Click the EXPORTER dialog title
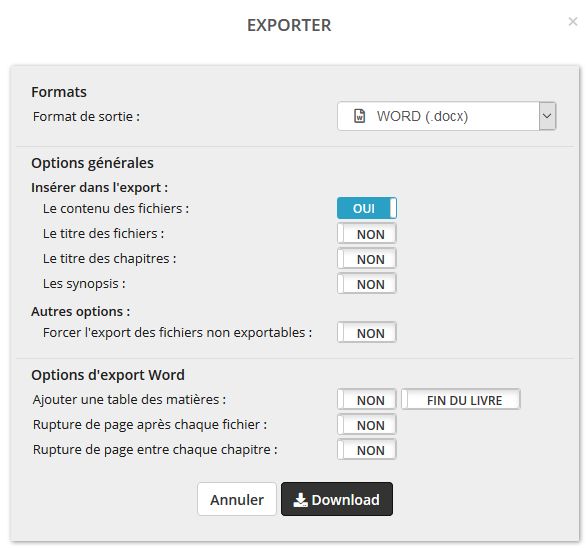This screenshot has height=548, width=588. (x=289, y=25)
